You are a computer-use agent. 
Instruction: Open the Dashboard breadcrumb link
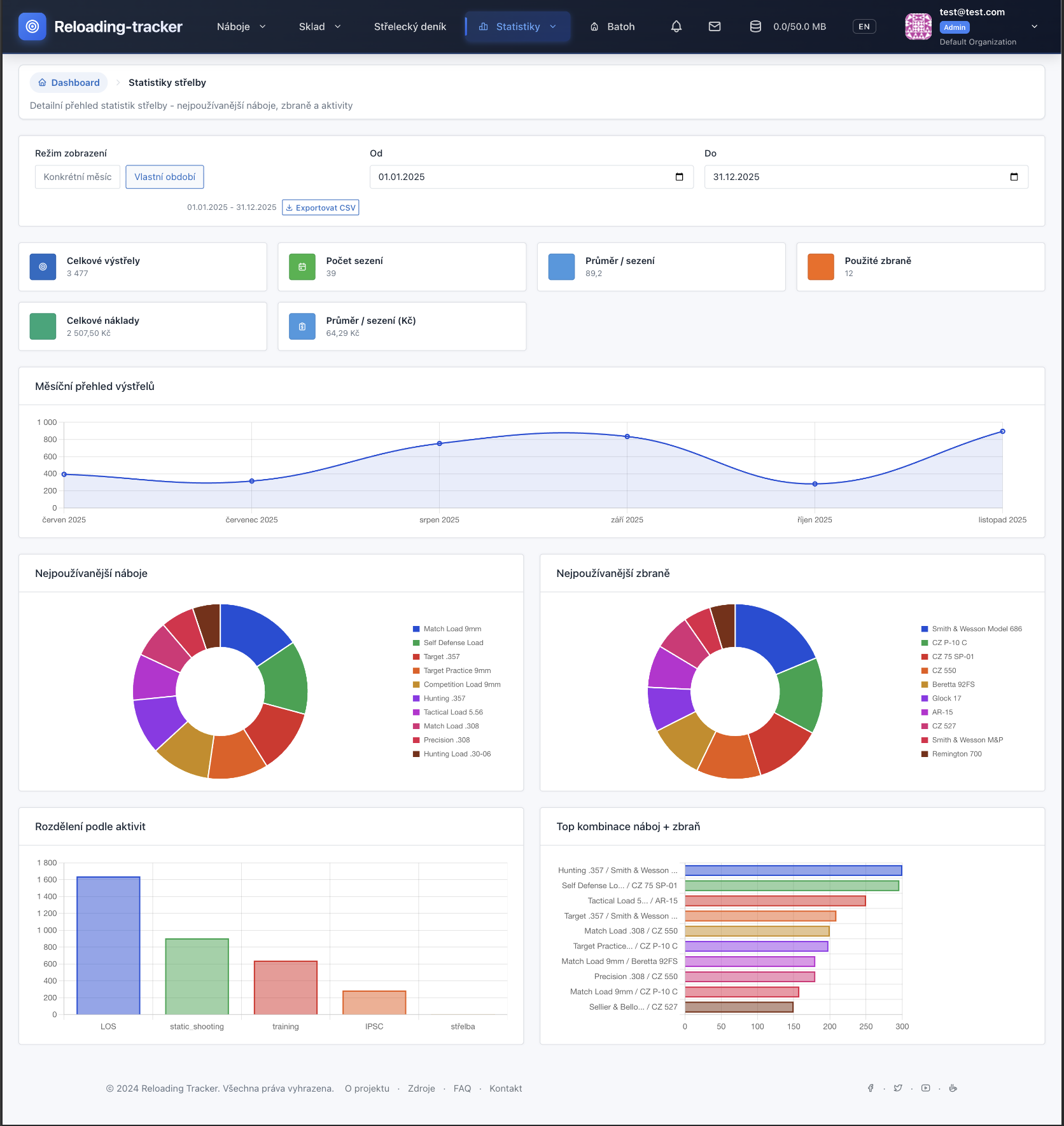point(69,83)
